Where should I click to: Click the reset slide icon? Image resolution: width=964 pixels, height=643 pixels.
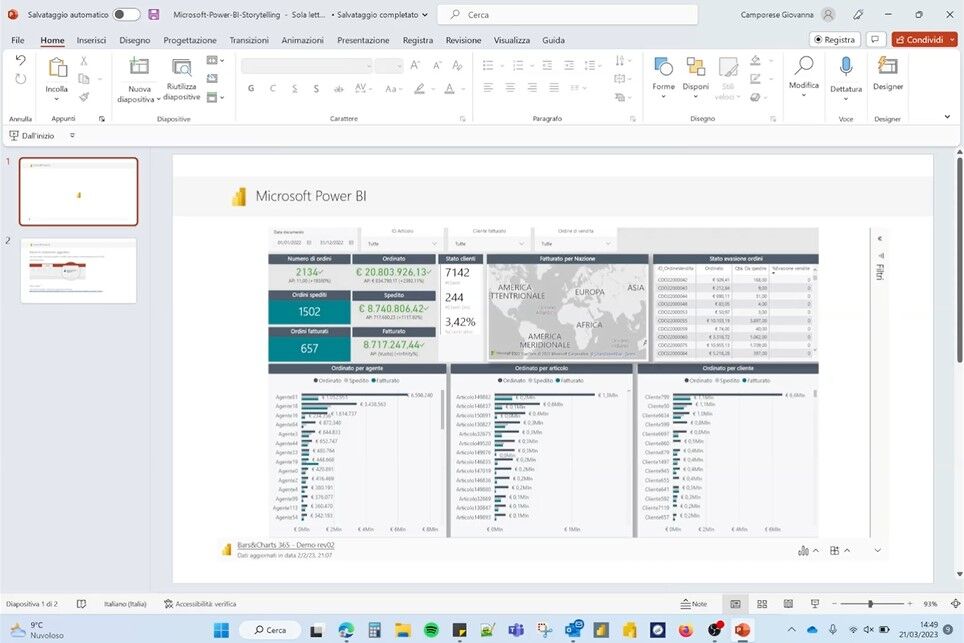pos(212,78)
